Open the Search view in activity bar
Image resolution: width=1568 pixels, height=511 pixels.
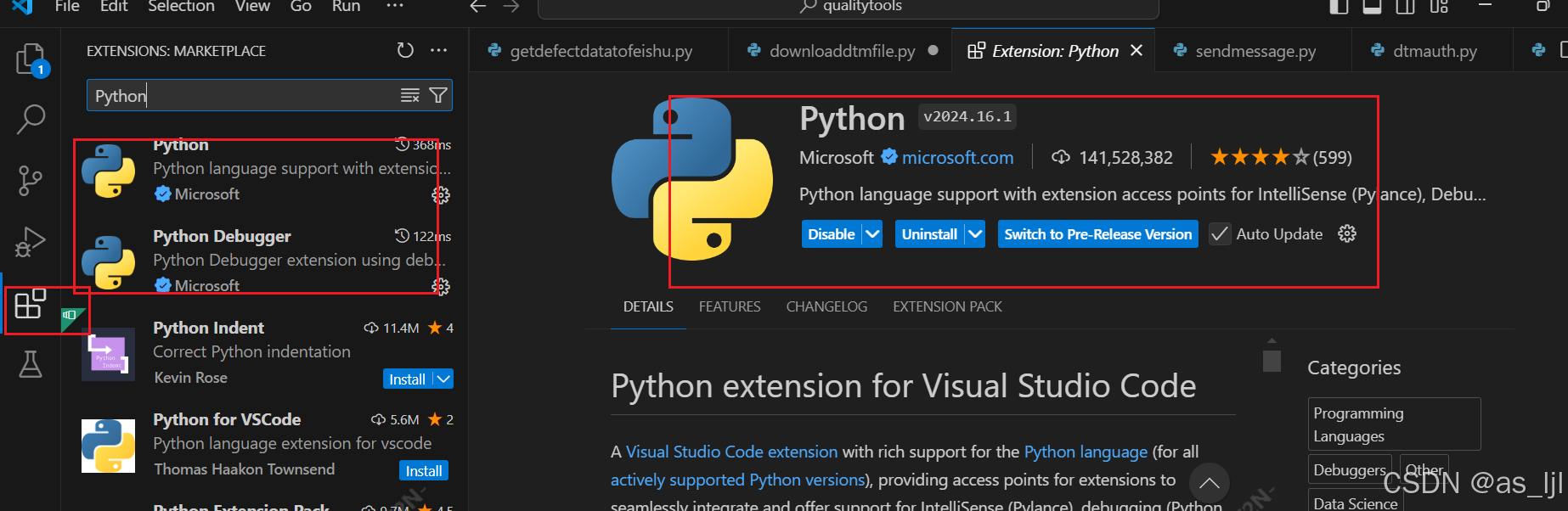point(31,119)
